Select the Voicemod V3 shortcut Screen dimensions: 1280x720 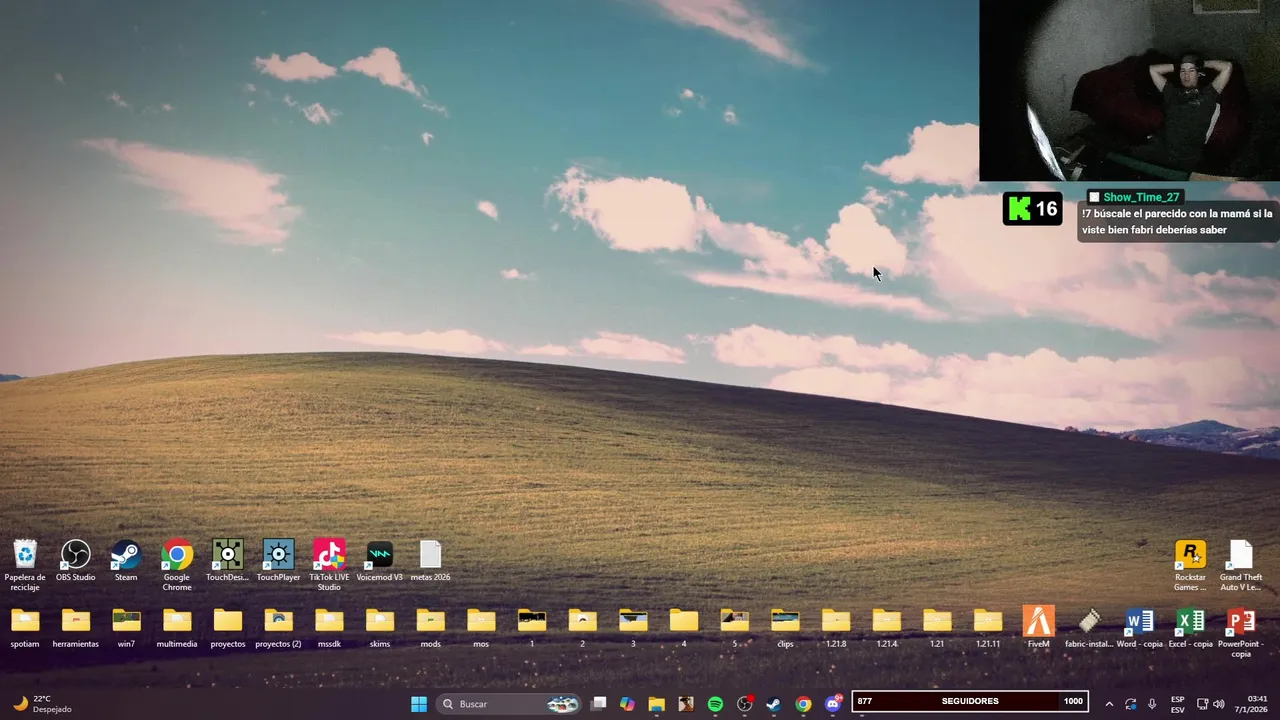click(x=380, y=562)
